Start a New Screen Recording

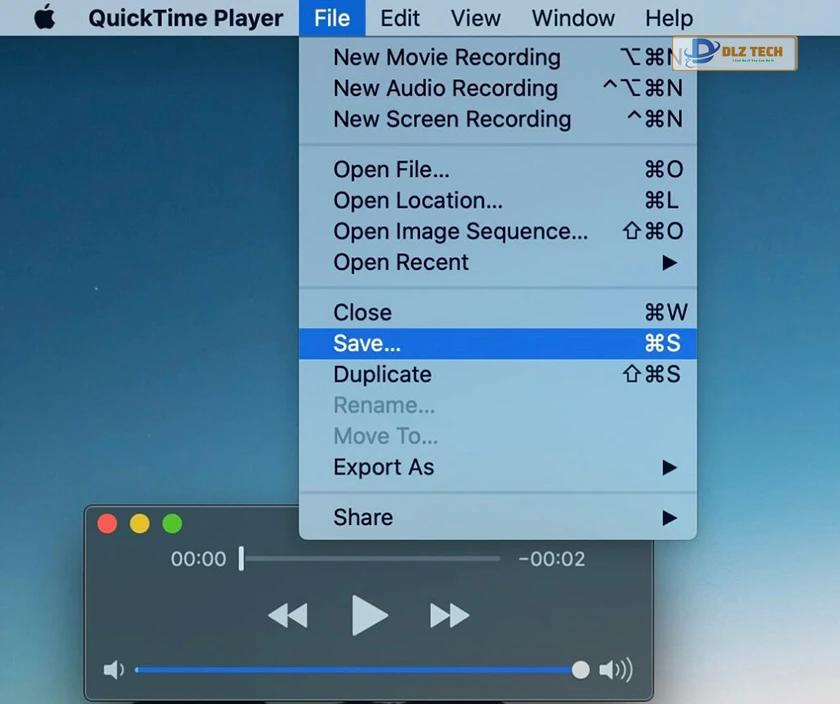[498, 119]
